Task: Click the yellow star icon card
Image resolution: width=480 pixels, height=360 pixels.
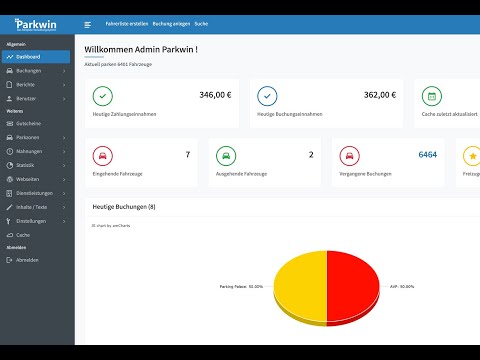Action: tap(472, 156)
